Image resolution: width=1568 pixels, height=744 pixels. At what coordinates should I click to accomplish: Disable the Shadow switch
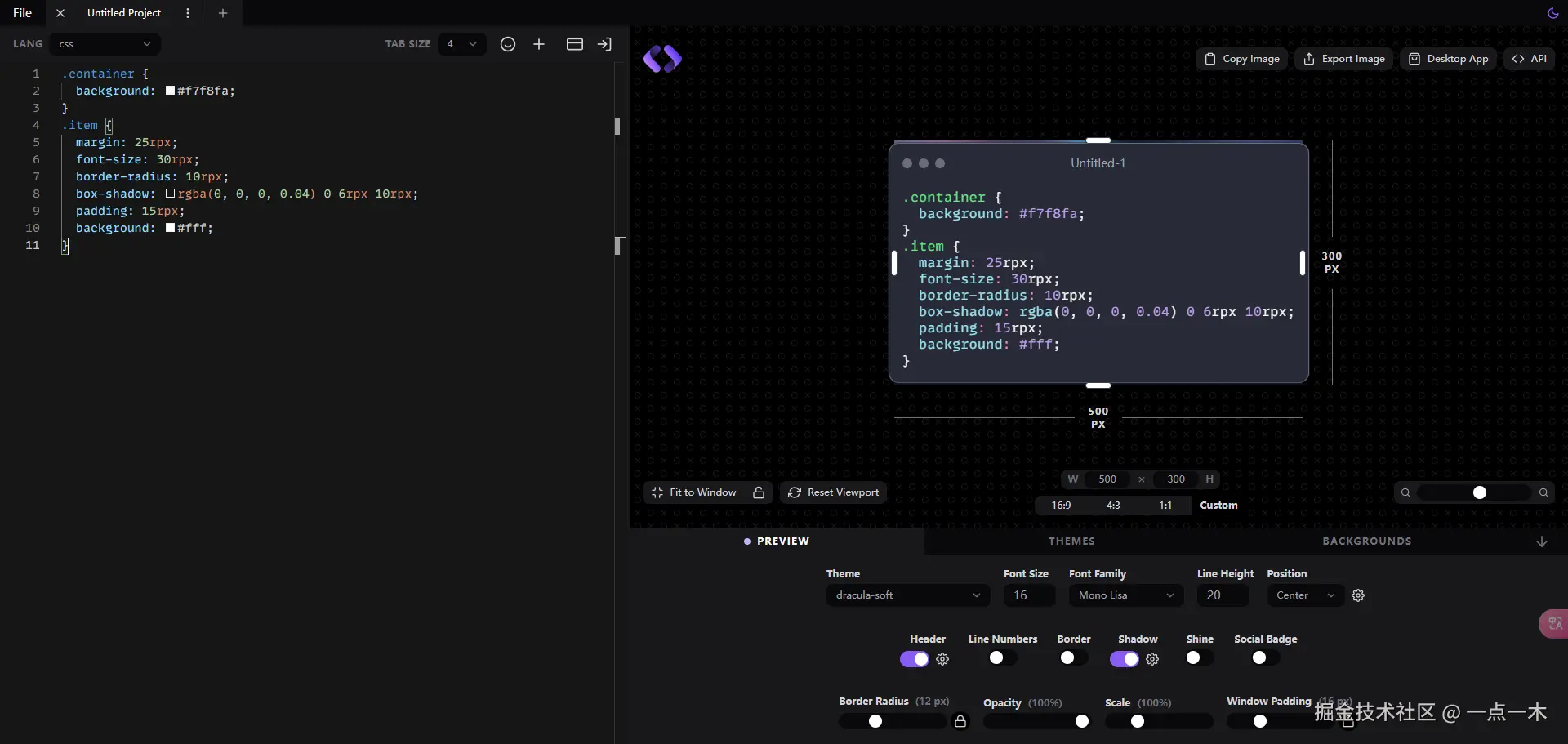click(x=1125, y=659)
